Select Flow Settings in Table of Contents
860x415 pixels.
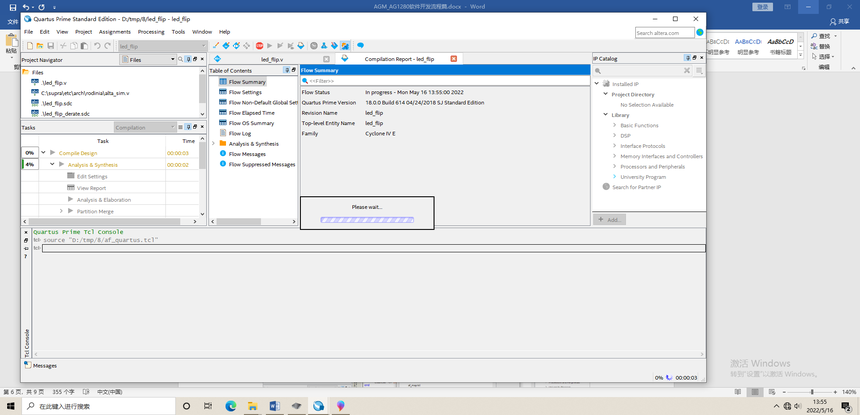245,92
